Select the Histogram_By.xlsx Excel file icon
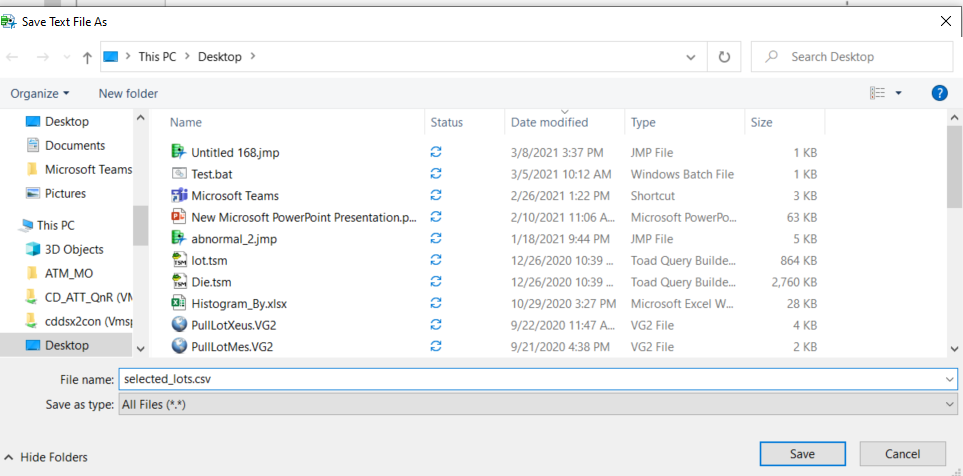 pos(179,302)
